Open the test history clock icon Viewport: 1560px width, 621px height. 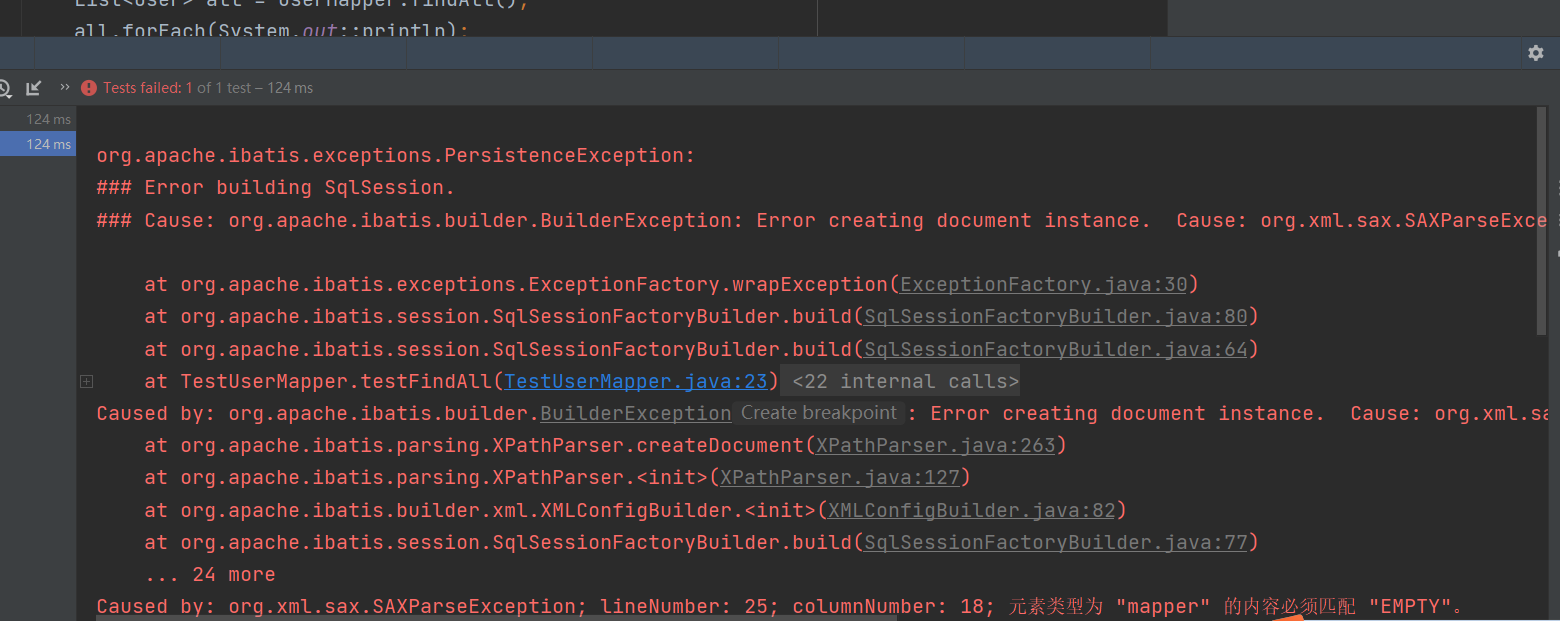3,88
